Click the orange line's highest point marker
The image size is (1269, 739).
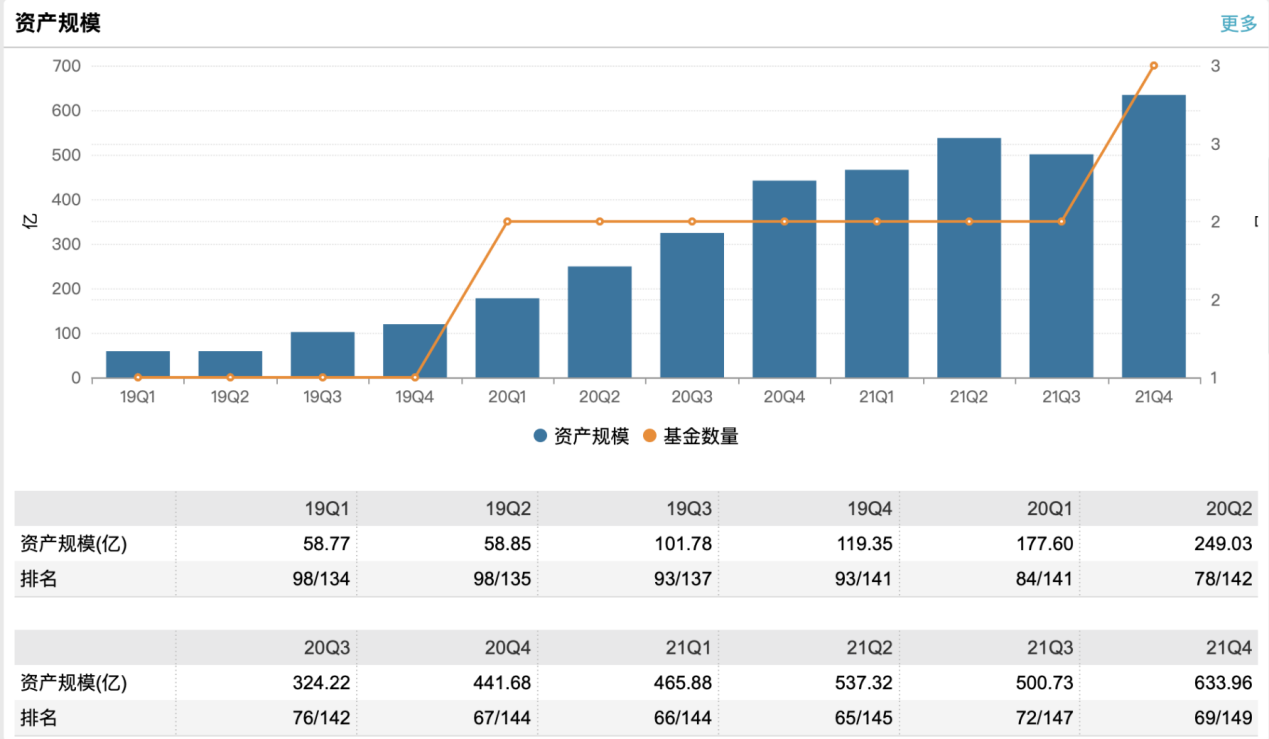click(1153, 66)
